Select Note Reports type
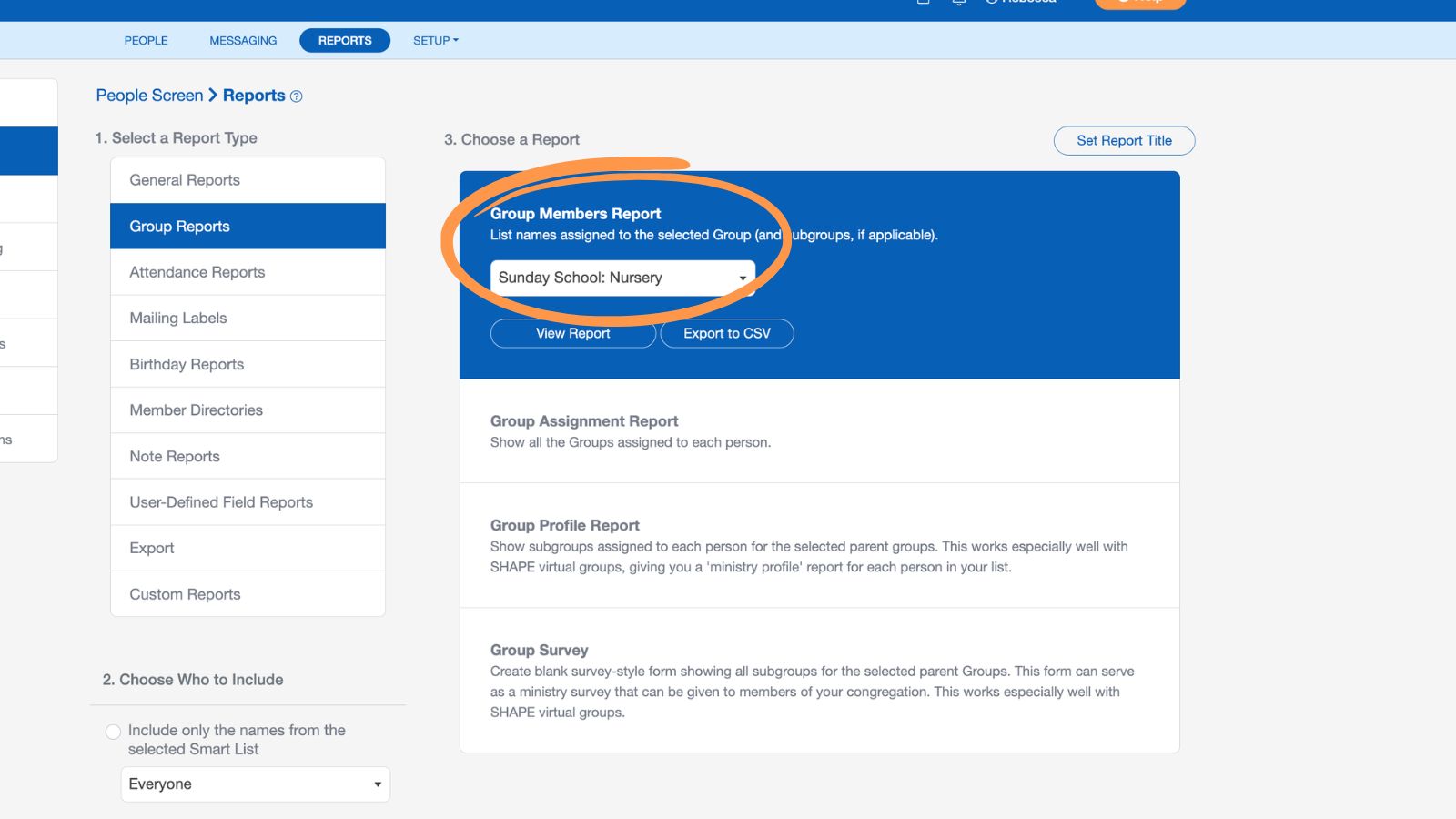This screenshot has height=819, width=1456. 248,456
